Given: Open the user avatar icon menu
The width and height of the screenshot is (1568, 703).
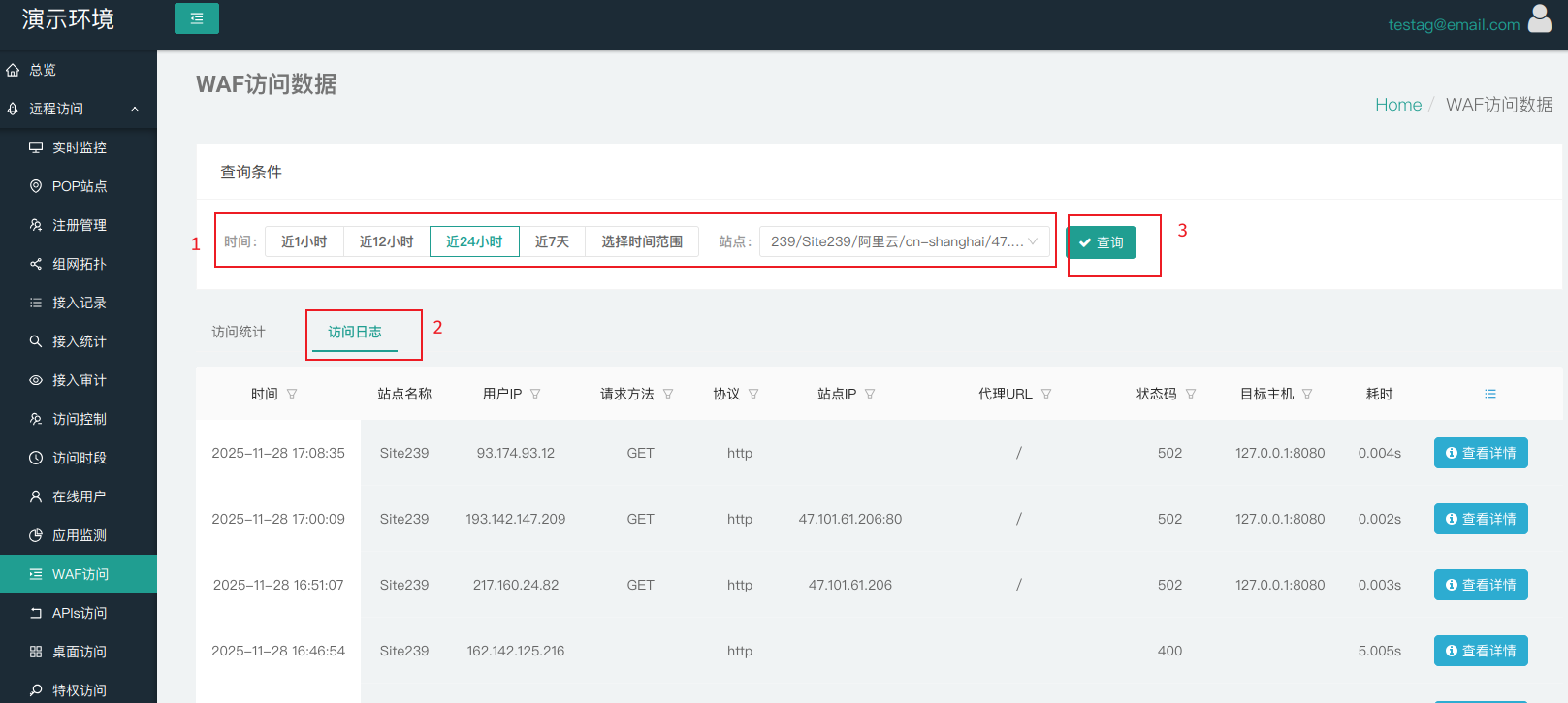Looking at the screenshot, I should (x=1540, y=18).
